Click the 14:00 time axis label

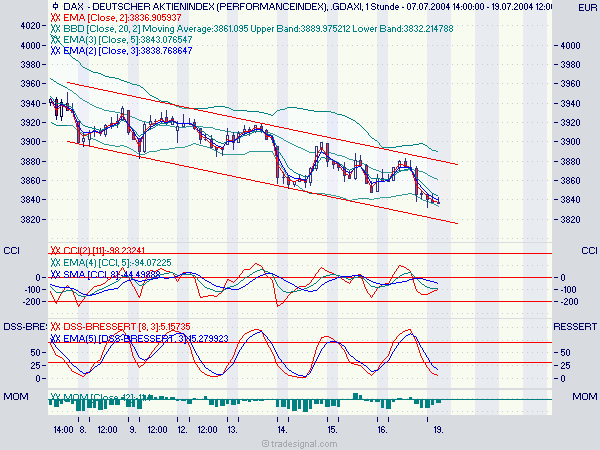(64, 430)
